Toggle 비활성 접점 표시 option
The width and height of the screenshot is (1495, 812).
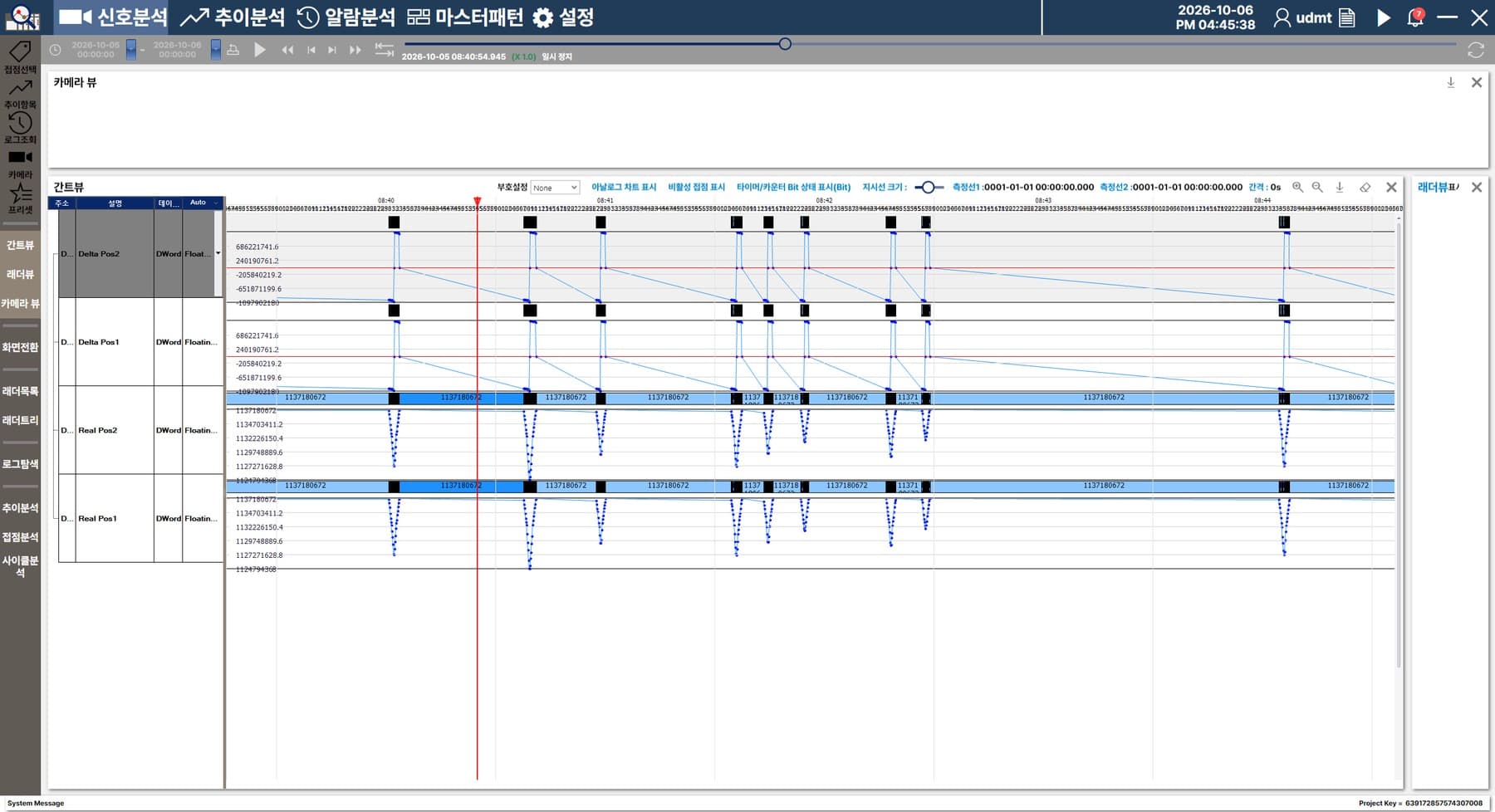(x=697, y=188)
